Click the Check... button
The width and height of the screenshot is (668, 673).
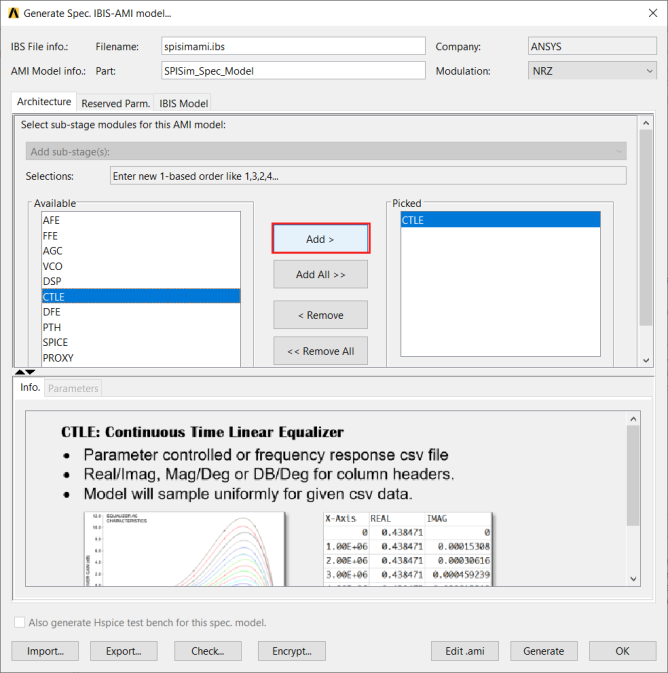(x=208, y=651)
